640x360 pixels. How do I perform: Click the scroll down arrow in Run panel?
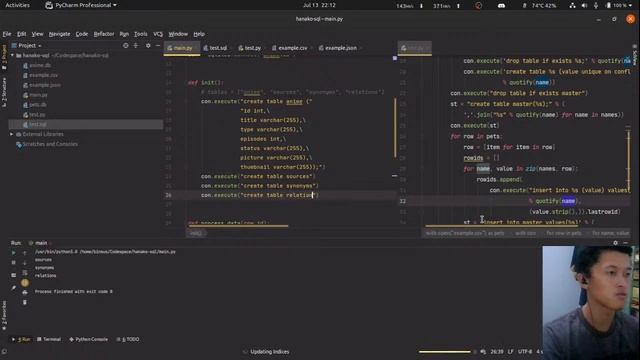point(25,263)
